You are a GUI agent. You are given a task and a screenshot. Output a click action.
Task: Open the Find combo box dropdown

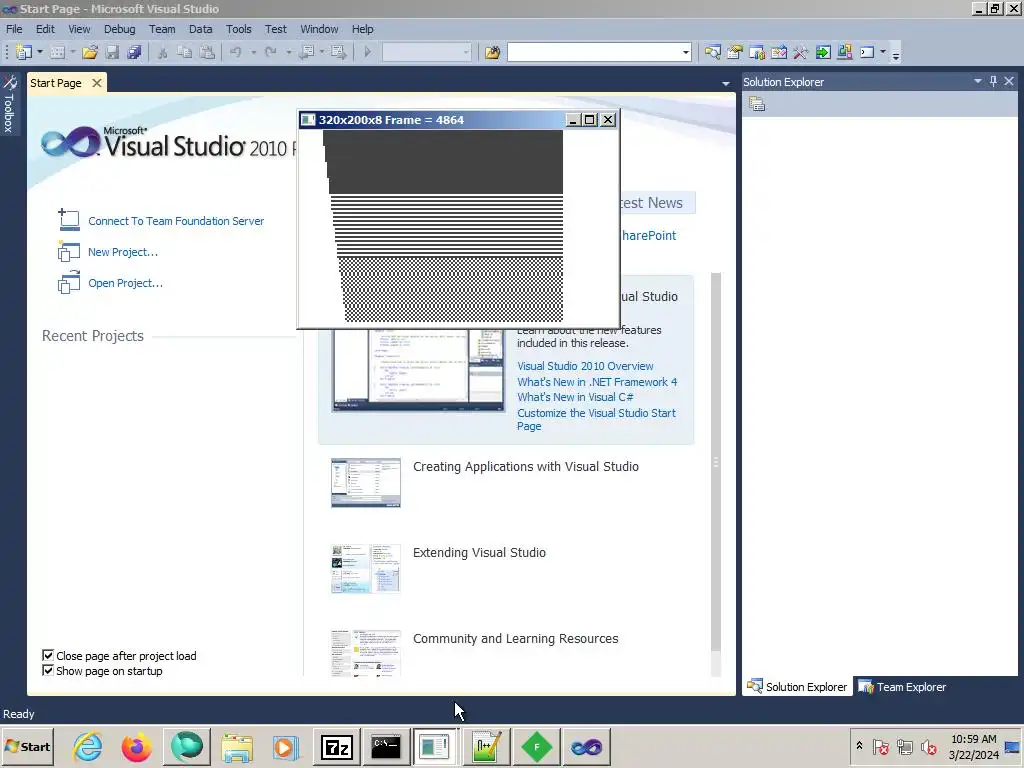coord(686,52)
